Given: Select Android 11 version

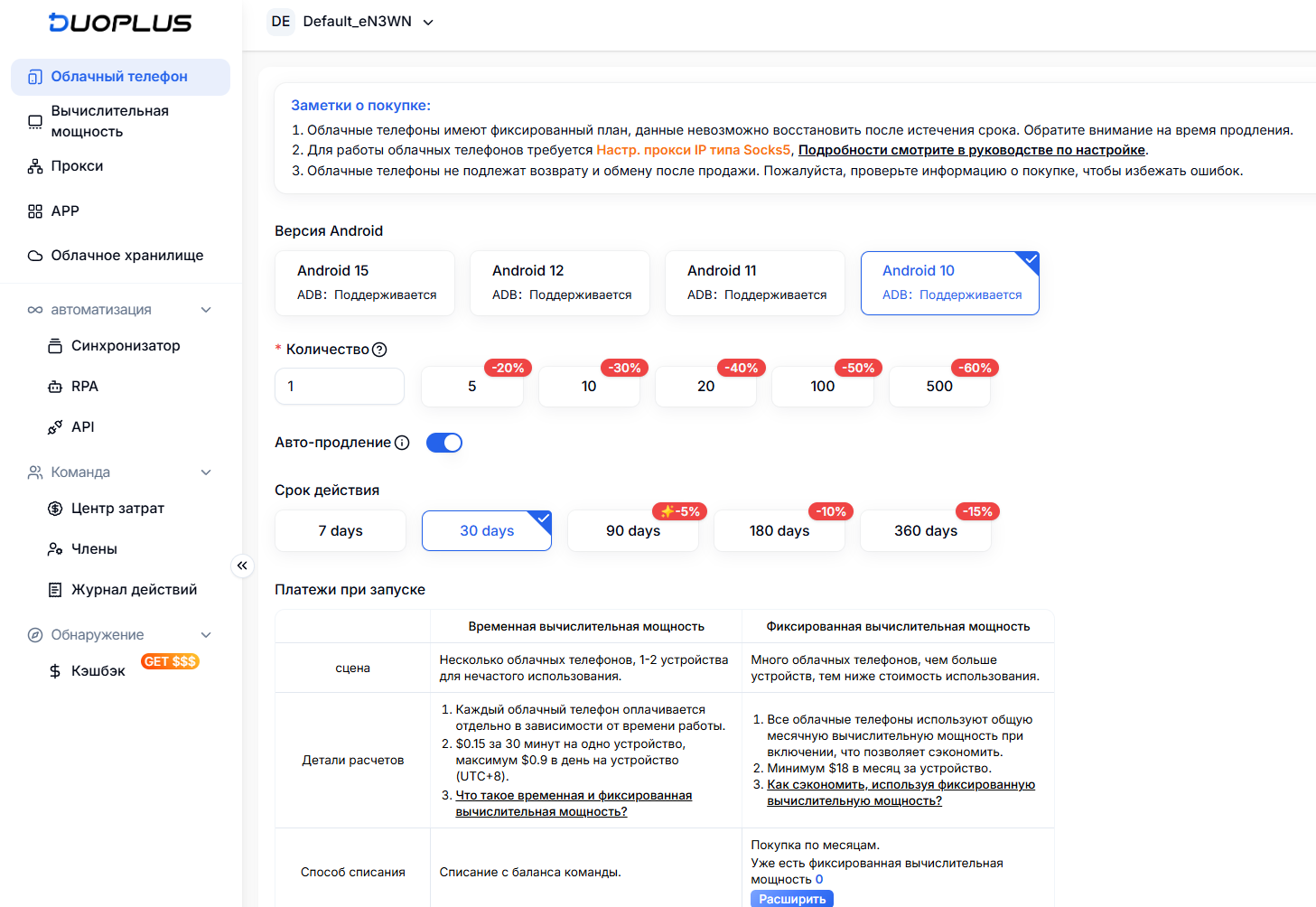Looking at the screenshot, I should pos(755,283).
